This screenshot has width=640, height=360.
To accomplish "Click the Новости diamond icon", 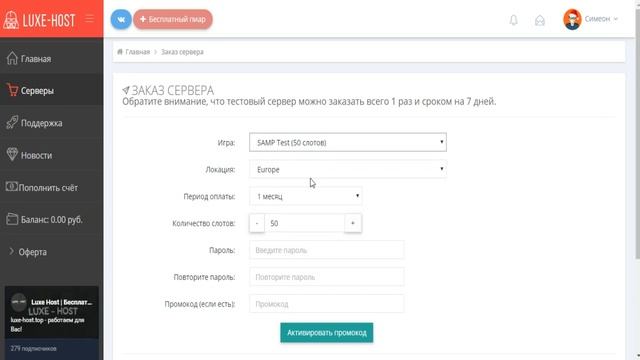I will (x=12, y=154).
